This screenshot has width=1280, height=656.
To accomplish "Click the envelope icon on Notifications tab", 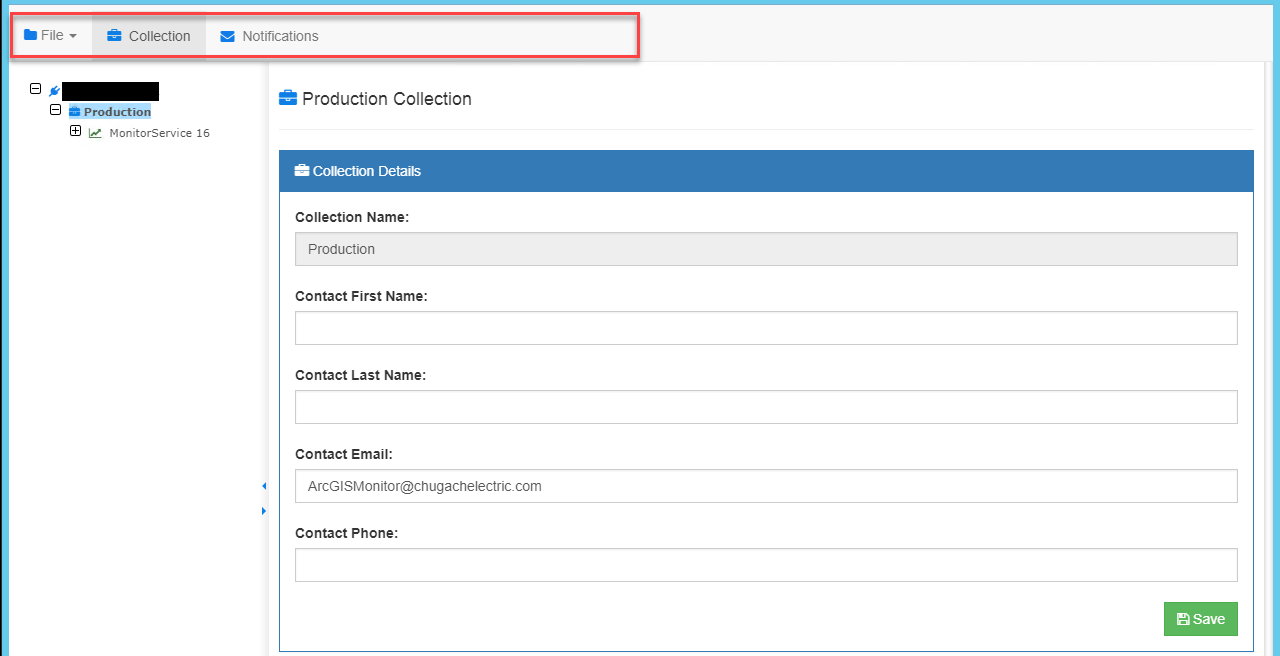I will (226, 36).
